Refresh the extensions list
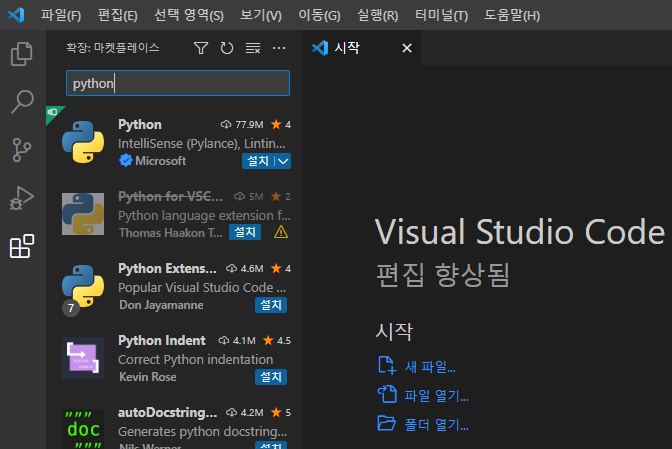 (x=227, y=48)
